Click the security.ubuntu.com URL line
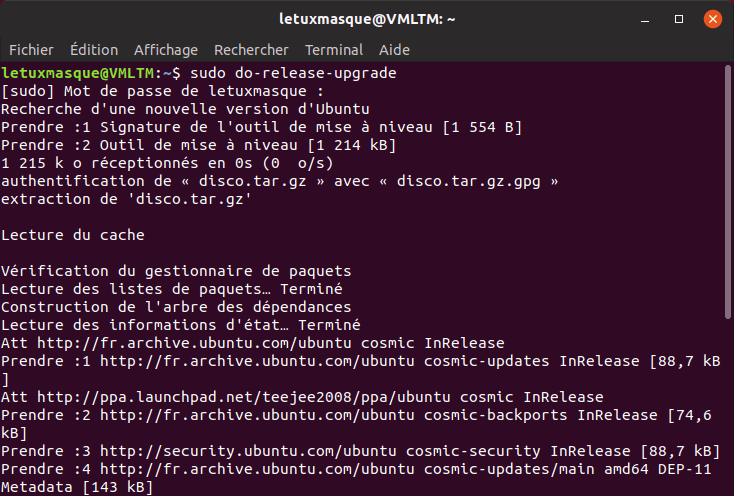734x496 pixels. pyautogui.click(x=248, y=451)
